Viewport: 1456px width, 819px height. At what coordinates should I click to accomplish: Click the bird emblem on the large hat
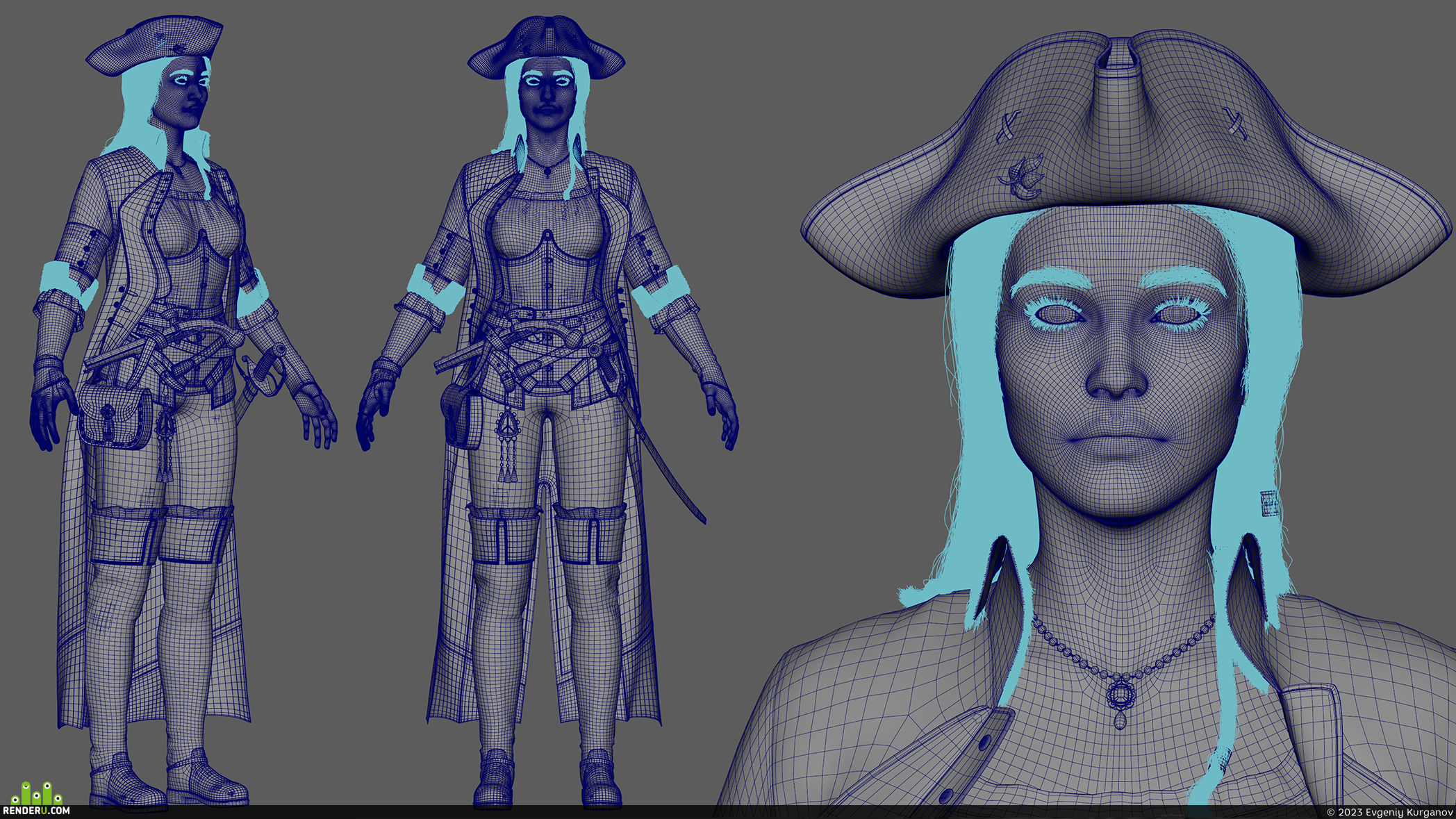tap(1021, 177)
